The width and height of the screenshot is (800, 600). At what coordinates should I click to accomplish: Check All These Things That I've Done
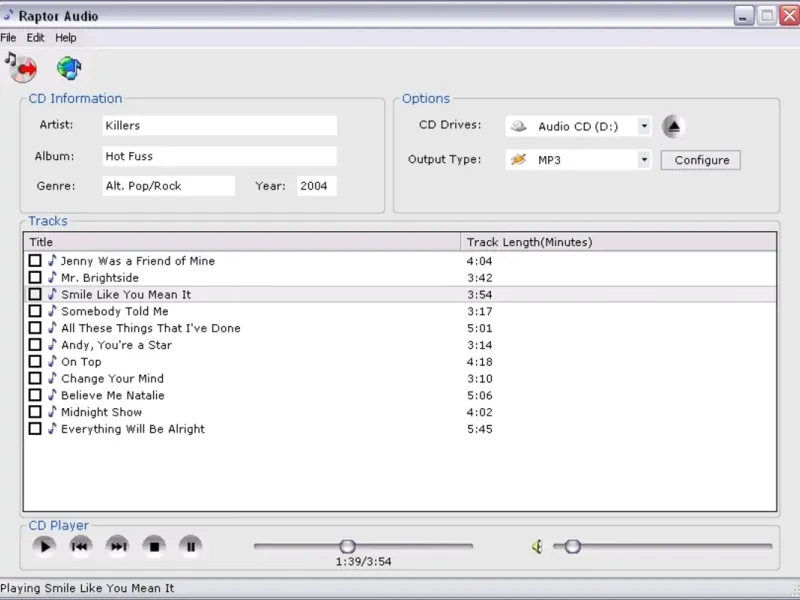pyautogui.click(x=35, y=328)
